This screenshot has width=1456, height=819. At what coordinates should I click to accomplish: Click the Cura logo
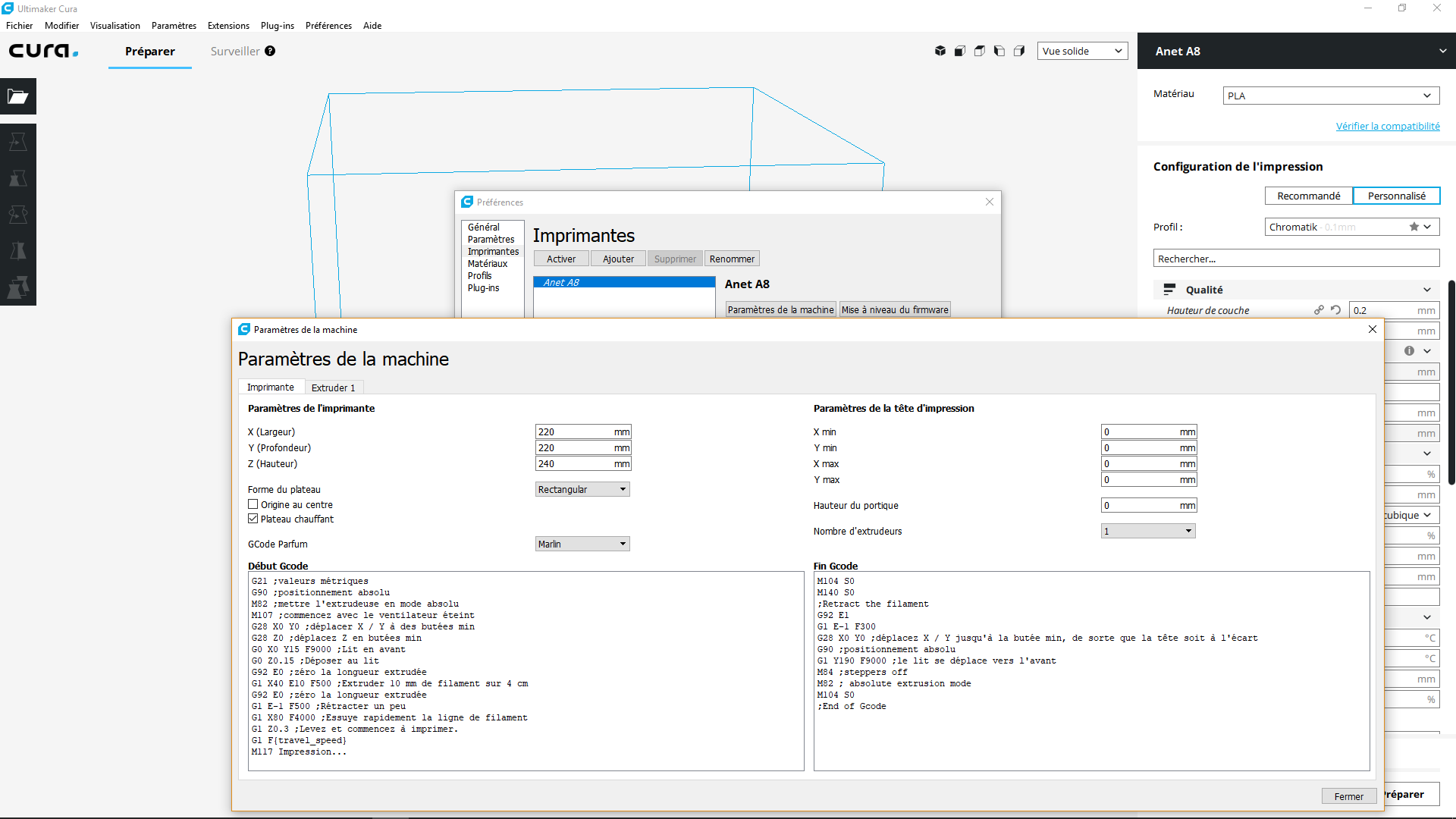tap(43, 51)
